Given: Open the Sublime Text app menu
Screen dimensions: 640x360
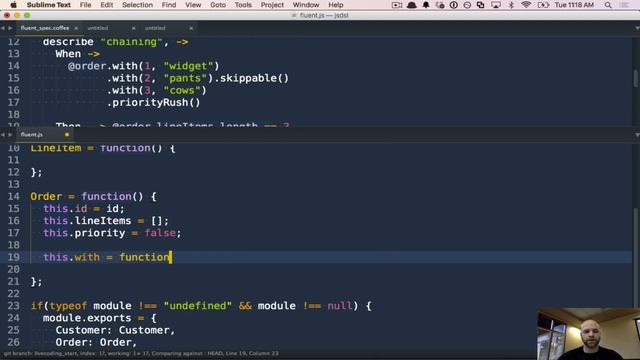Looking at the screenshot, I should click(49, 5).
